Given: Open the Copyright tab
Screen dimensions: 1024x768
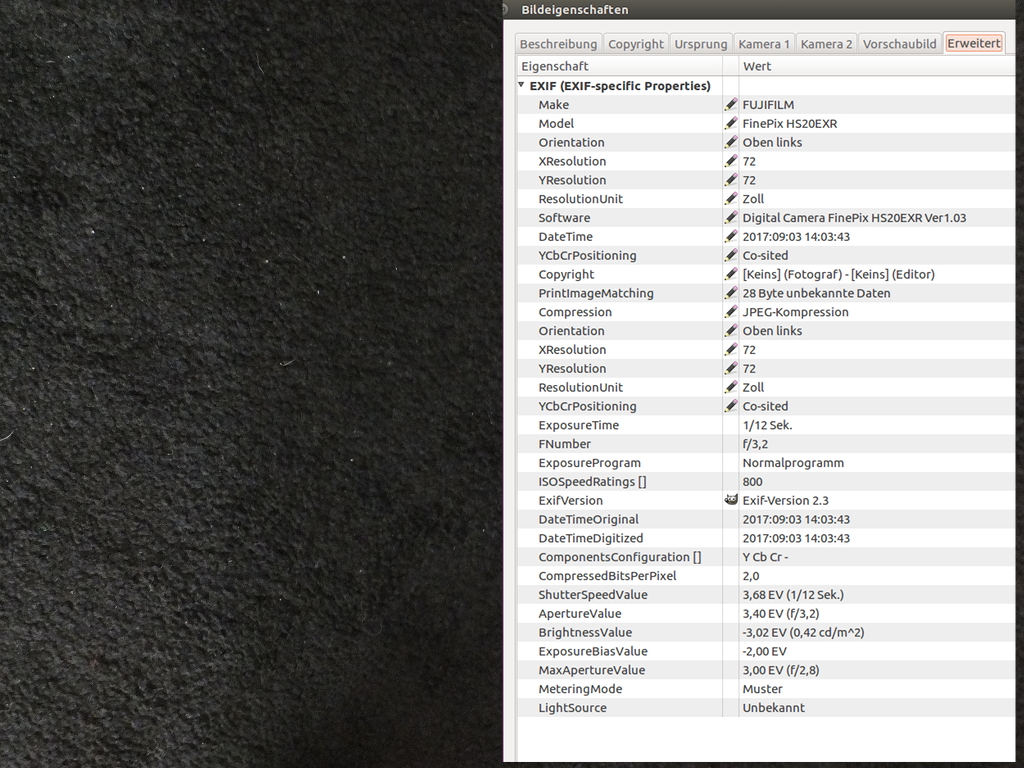Looking at the screenshot, I should coord(635,44).
